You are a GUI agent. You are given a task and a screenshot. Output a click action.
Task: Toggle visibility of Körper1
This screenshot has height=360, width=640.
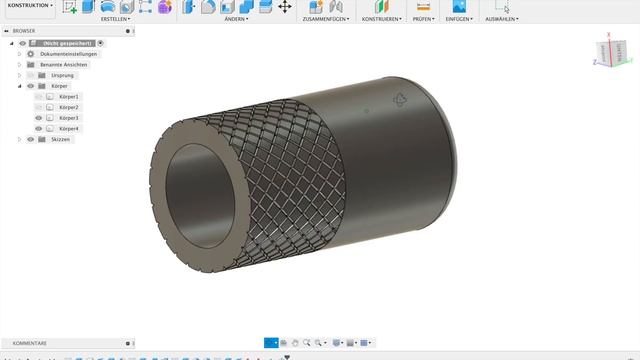pos(38,97)
